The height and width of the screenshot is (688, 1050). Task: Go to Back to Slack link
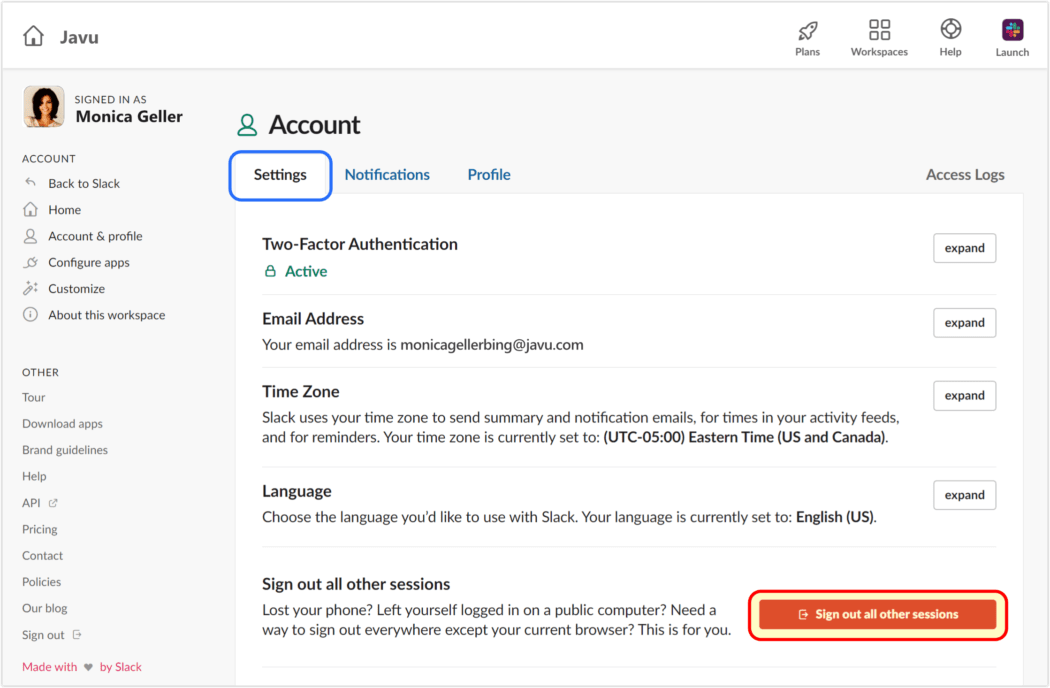click(84, 183)
